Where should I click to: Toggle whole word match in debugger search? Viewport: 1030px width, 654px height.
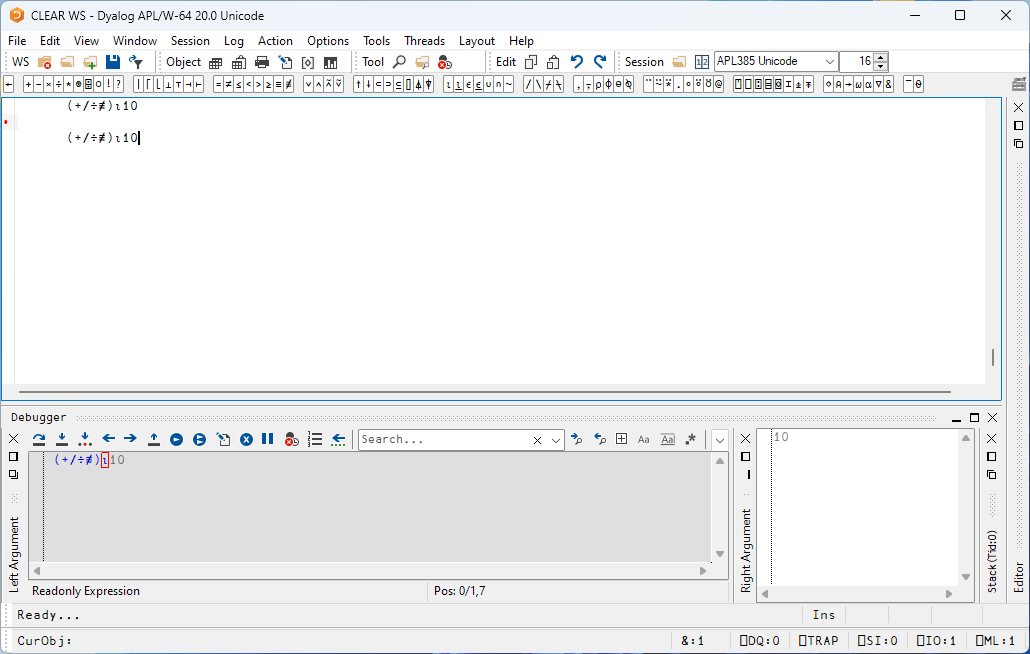pyautogui.click(x=667, y=439)
